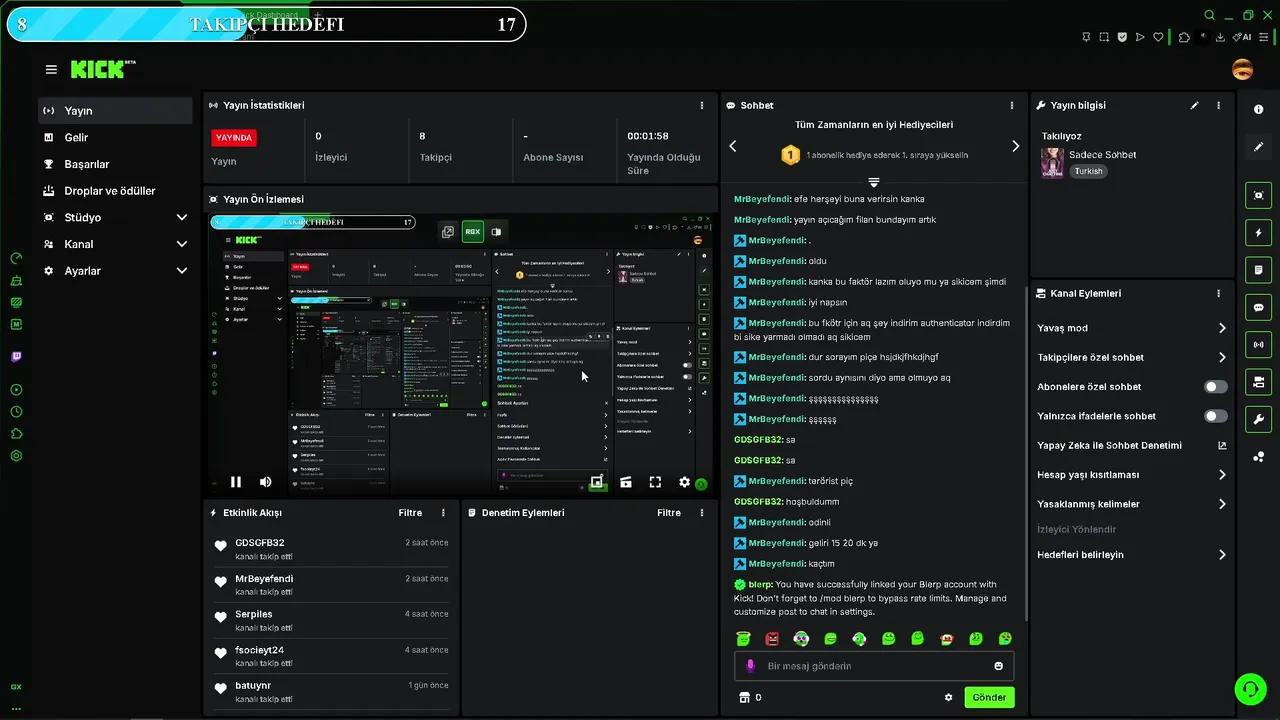Open the preview player settings gear

(684, 482)
